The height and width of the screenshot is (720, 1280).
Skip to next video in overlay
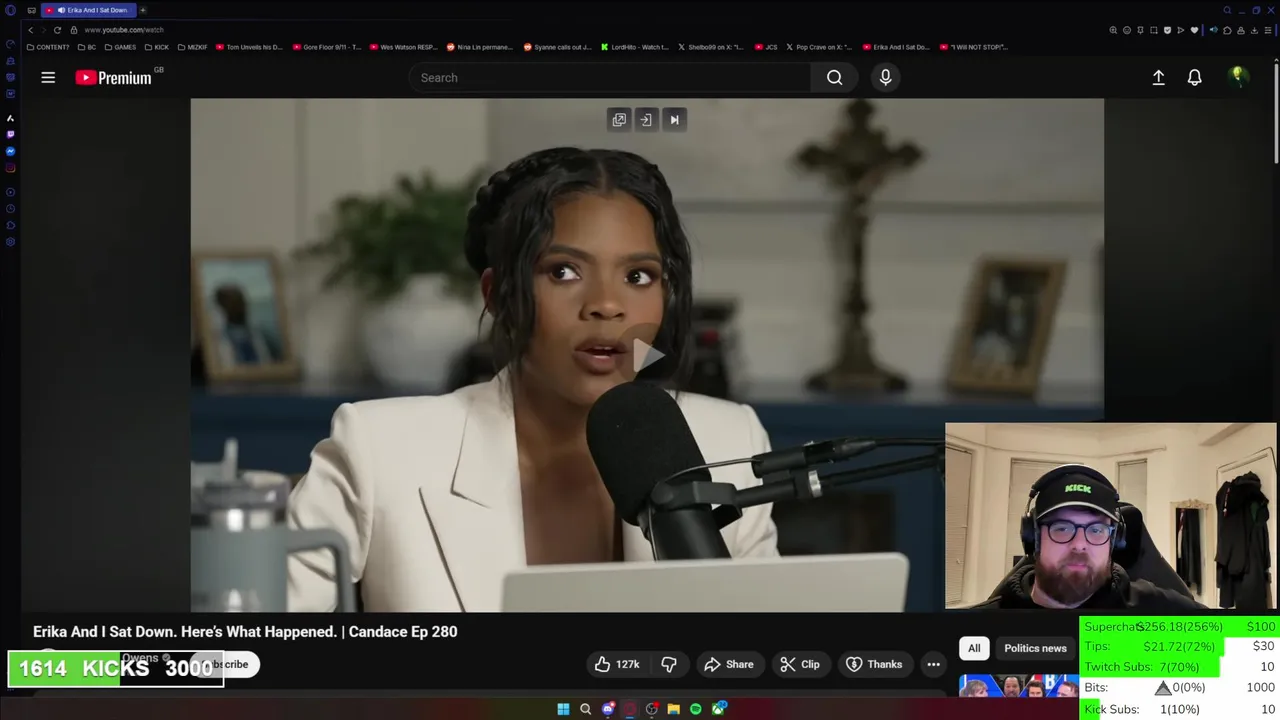coord(674,120)
